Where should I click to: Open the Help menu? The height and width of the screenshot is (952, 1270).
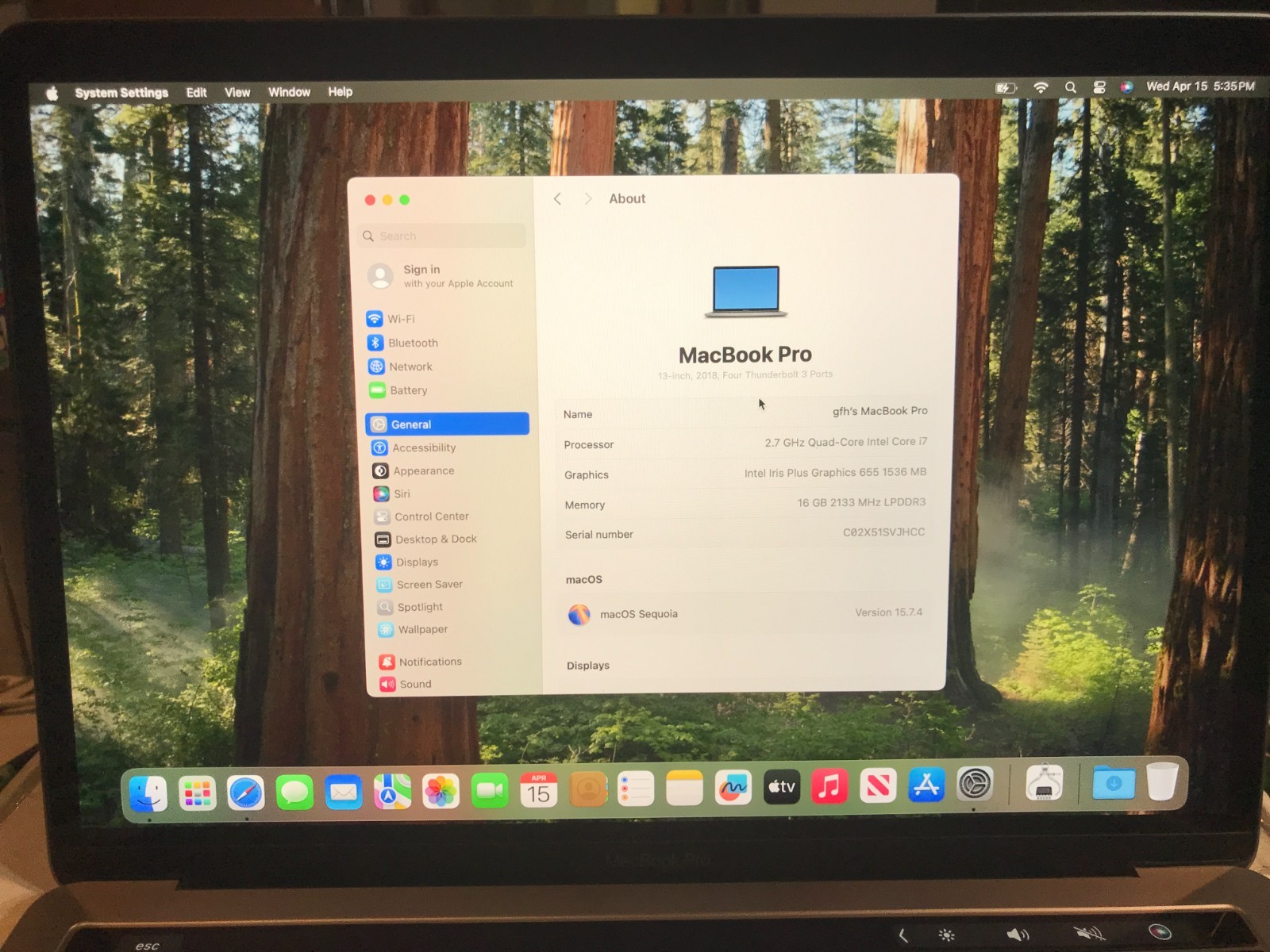click(341, 91)
